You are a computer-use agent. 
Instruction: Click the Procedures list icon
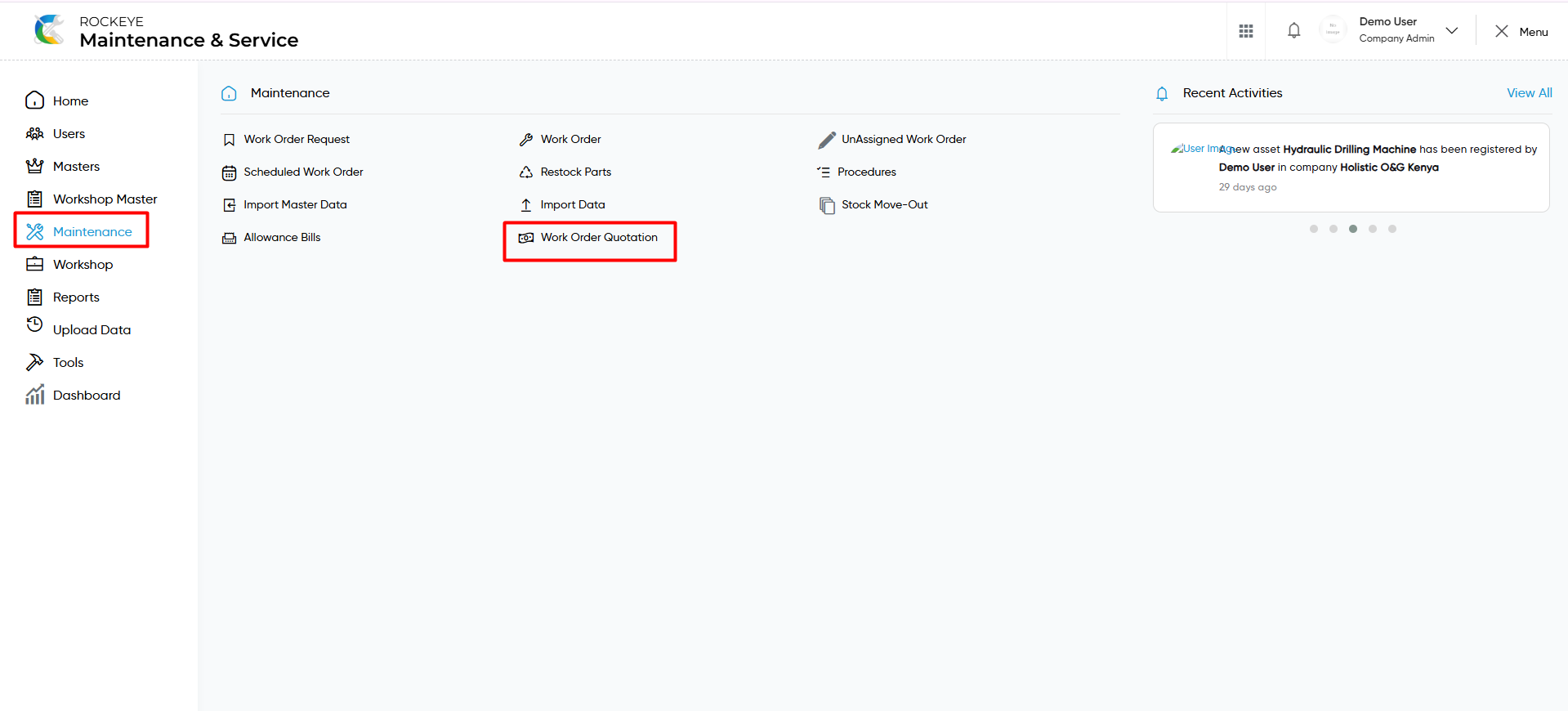tap(824, 172)
